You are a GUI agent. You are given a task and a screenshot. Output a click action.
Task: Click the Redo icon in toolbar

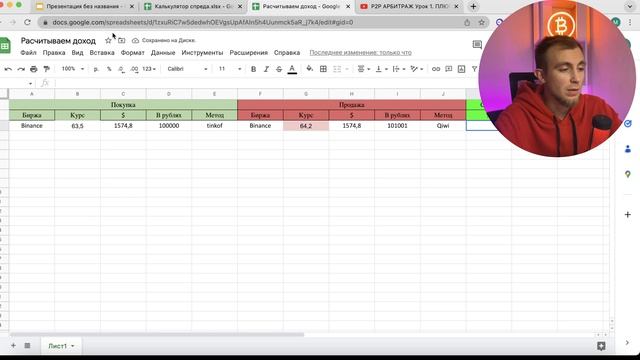point(21,69)
